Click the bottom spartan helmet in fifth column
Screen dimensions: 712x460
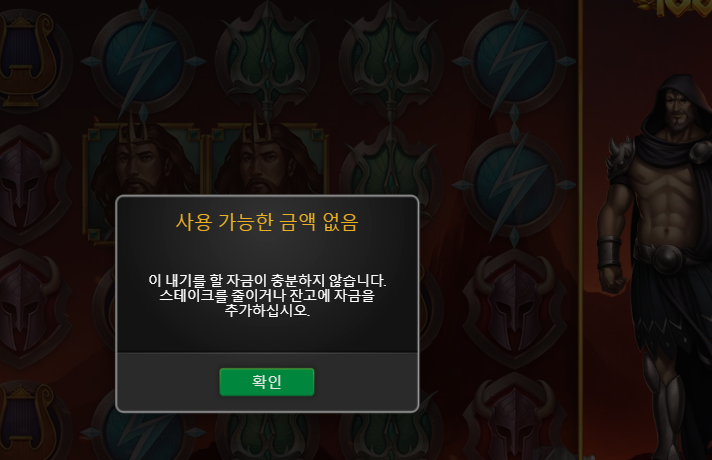pyautogui.click(x=514, y=420)
